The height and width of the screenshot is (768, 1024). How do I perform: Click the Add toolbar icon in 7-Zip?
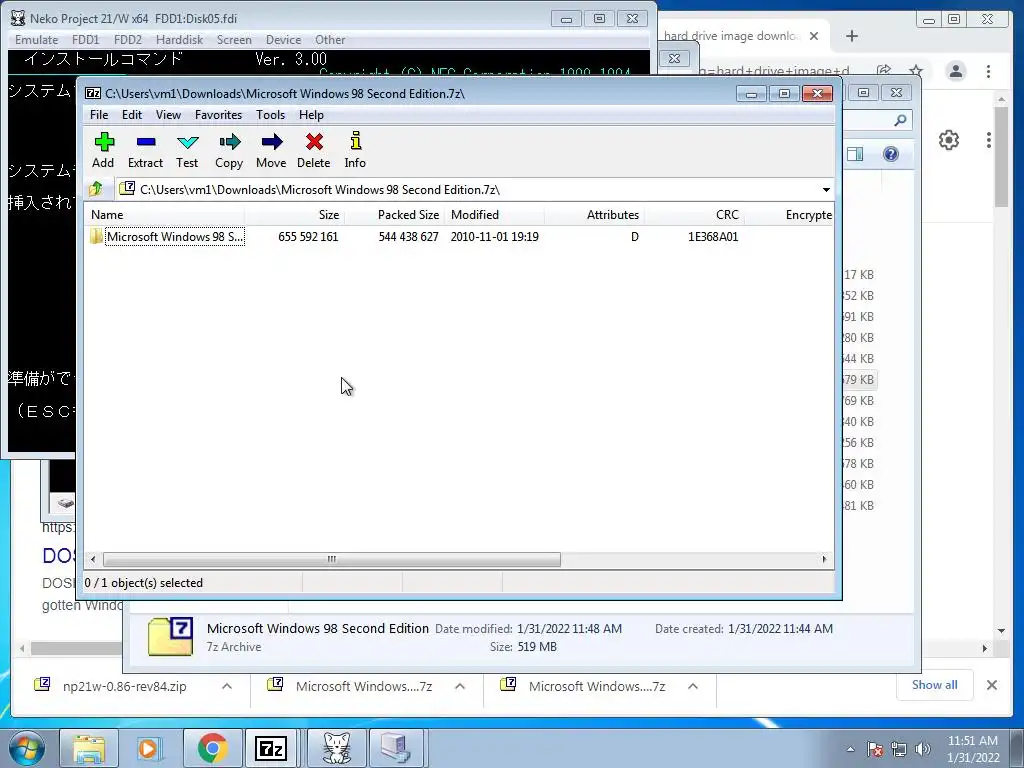tap(103, 150)
